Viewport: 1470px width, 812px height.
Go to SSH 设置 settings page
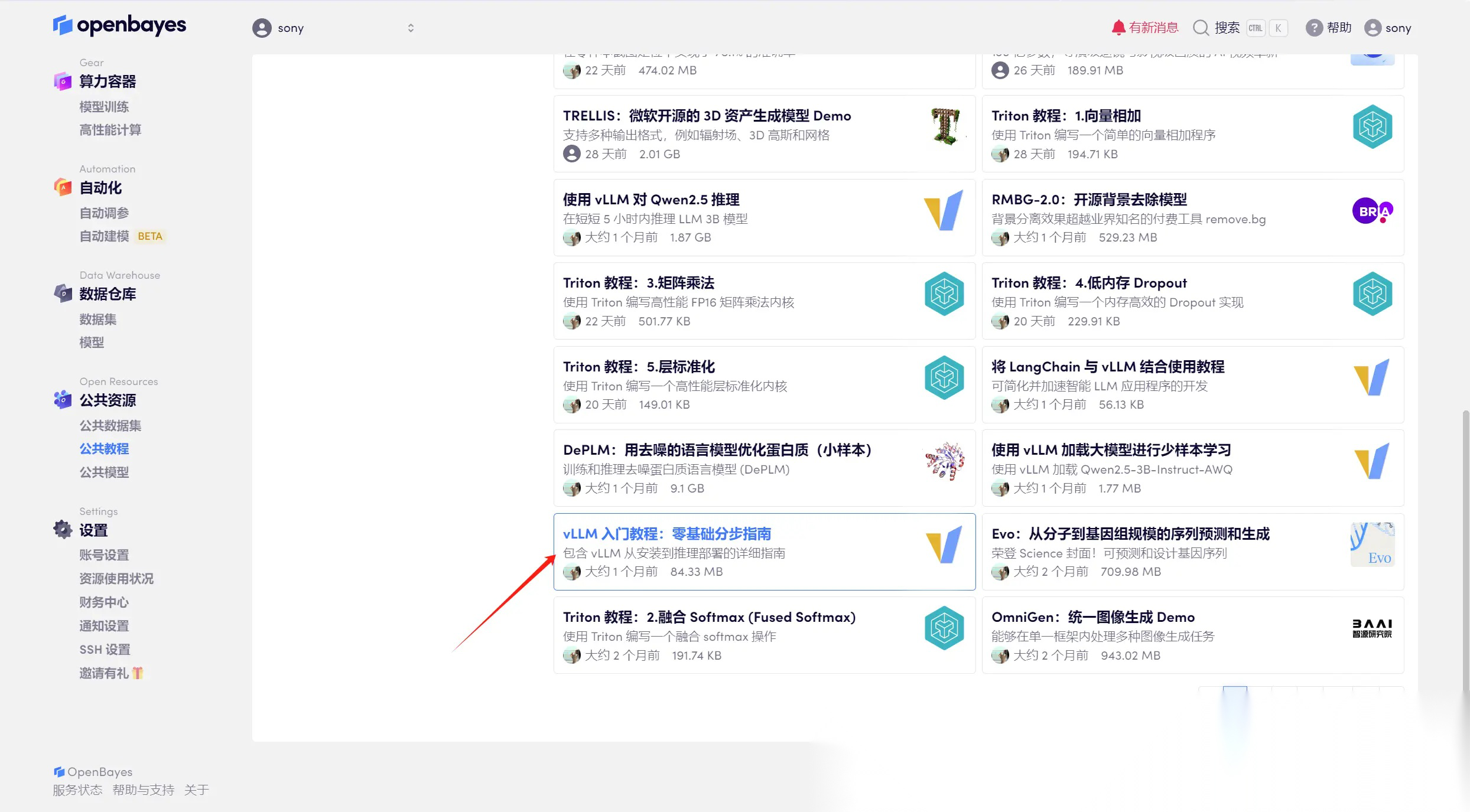pyautogui.click(x=105, y=650)
